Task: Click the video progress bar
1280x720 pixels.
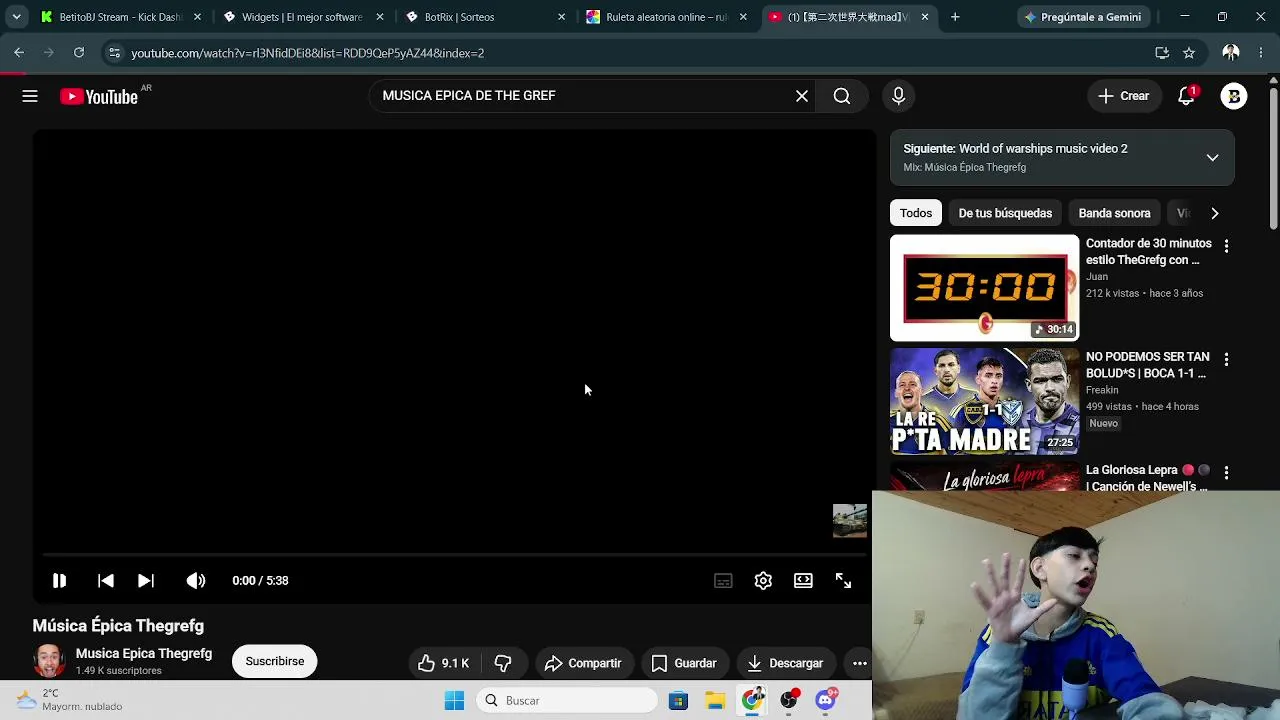Action: coord(455,554)
